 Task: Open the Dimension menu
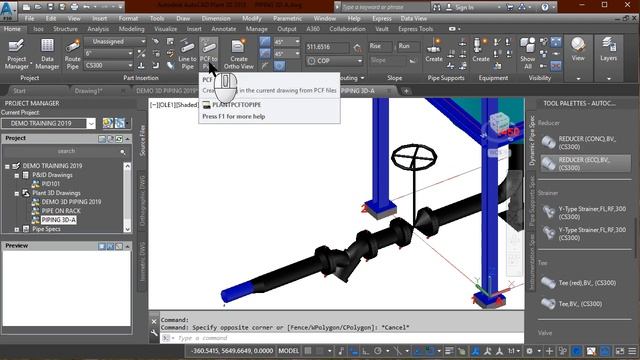(216, 18)
